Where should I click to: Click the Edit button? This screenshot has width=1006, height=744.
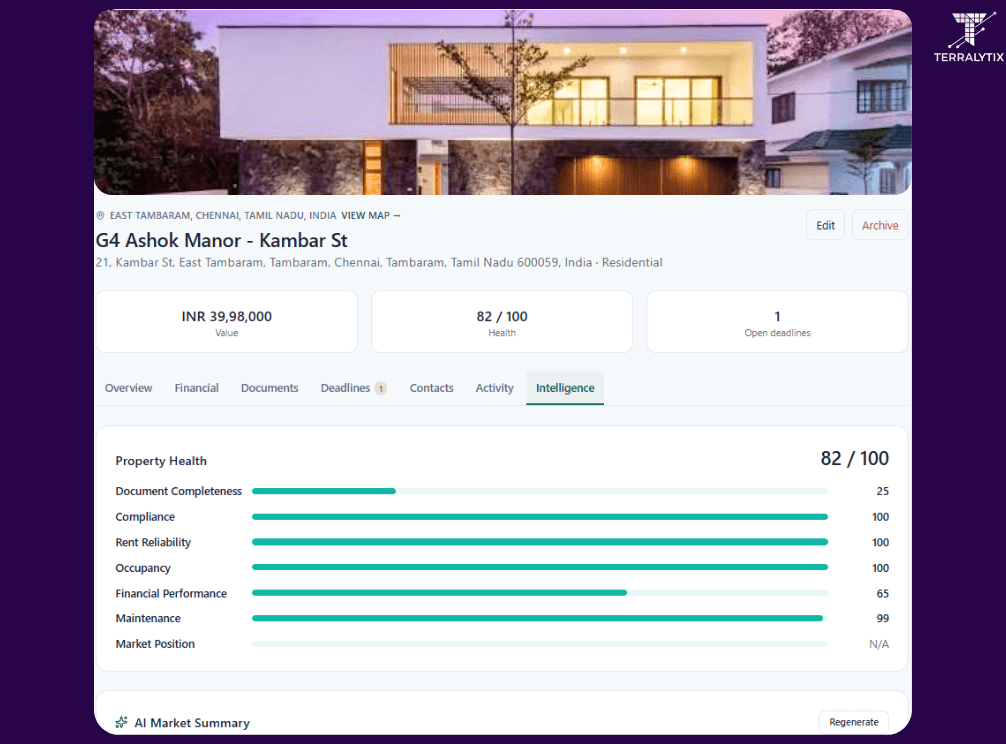pos(825,225)
